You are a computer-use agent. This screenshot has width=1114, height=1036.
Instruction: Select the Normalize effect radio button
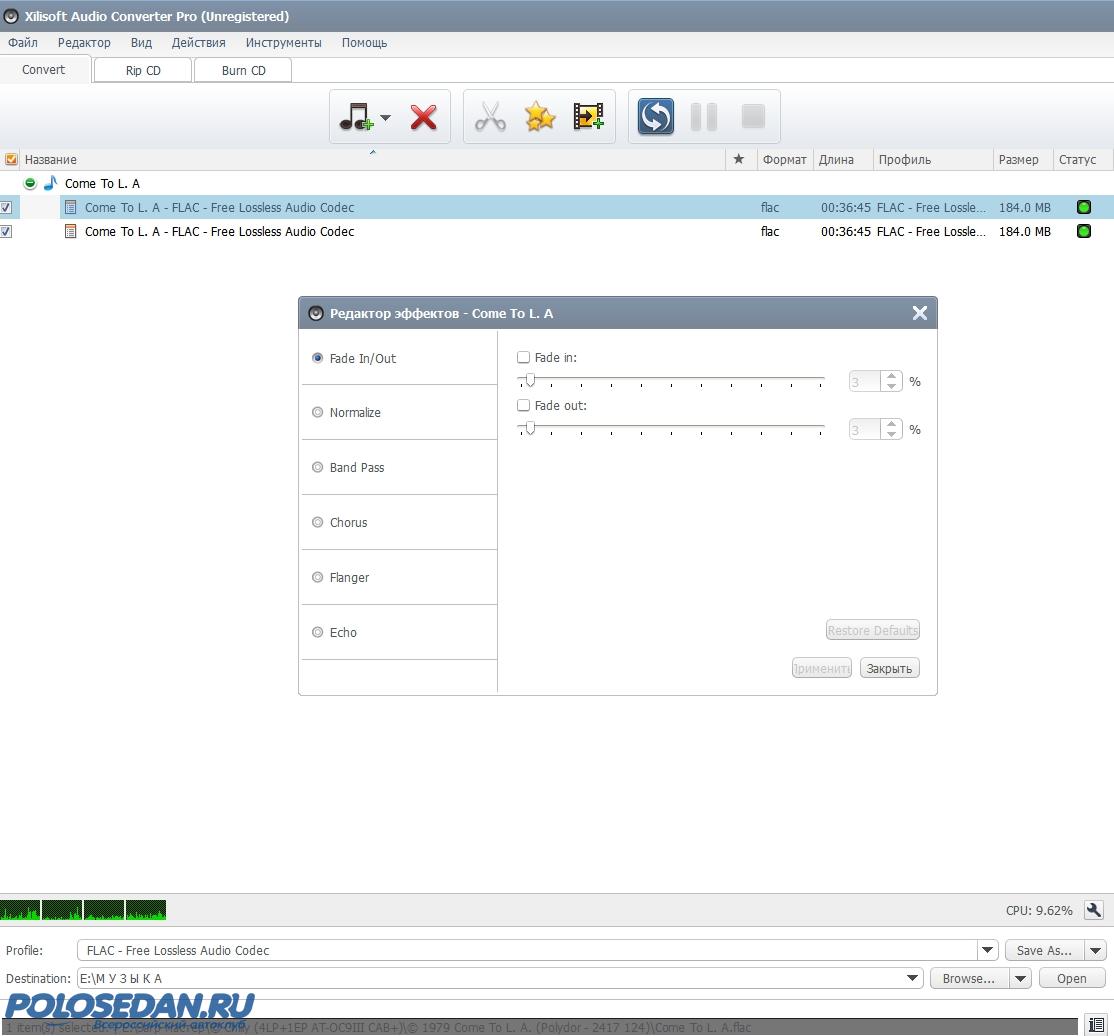(318, 412)
